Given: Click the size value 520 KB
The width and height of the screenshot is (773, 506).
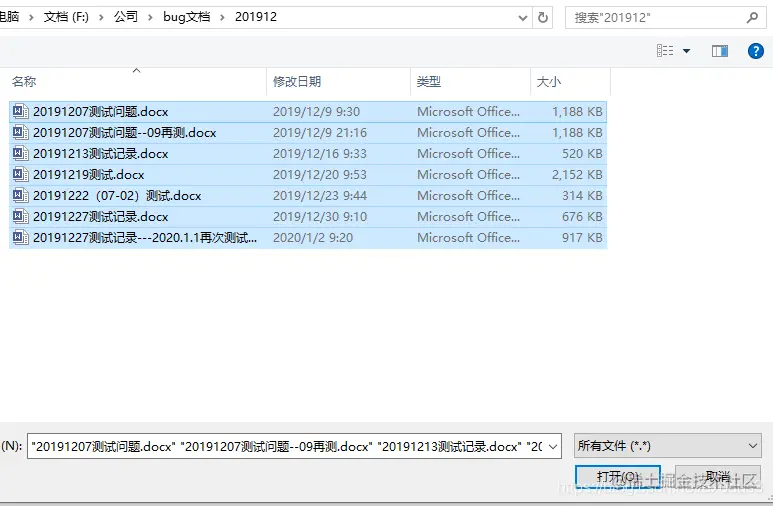Looking at the screenshot, I should [x=582, y=154].
